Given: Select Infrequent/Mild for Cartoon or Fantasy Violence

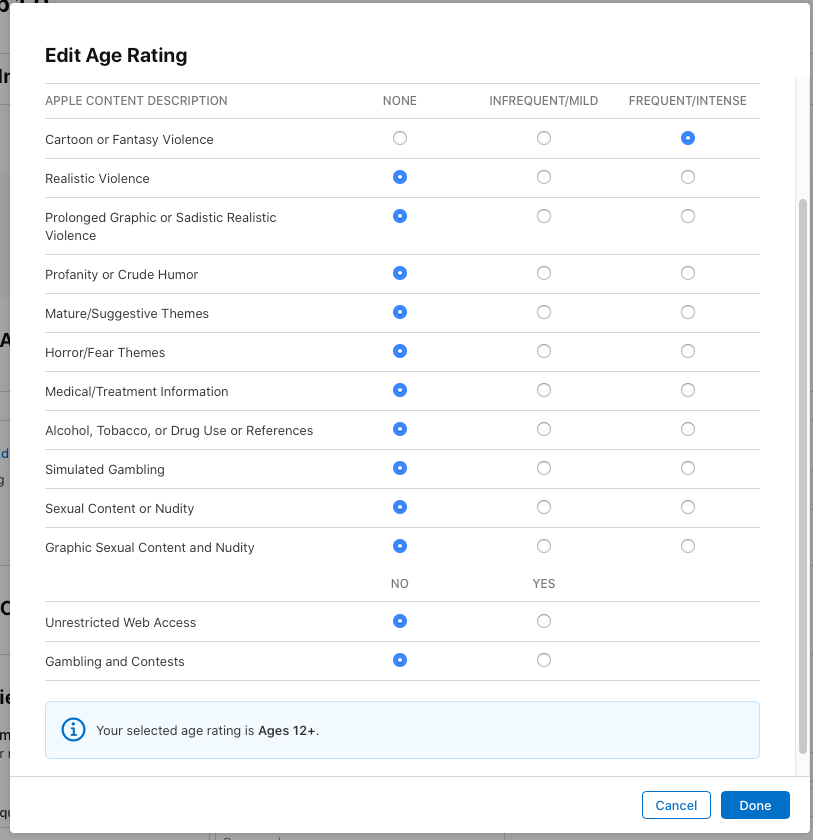Looking at the screenshot, I should click(x=544, y=138).
